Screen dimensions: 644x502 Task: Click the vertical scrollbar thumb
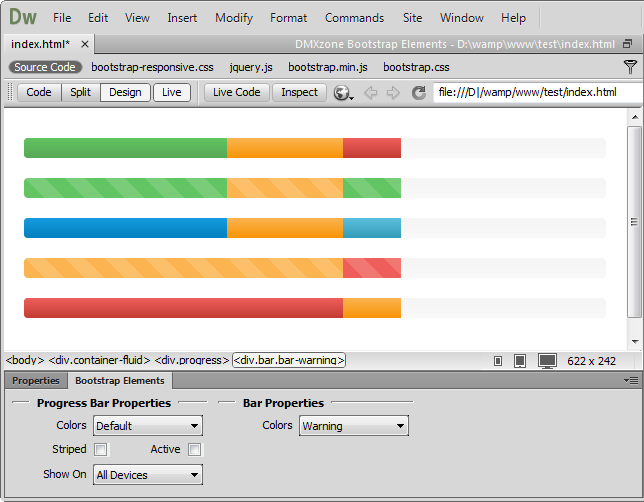[635, 222]
